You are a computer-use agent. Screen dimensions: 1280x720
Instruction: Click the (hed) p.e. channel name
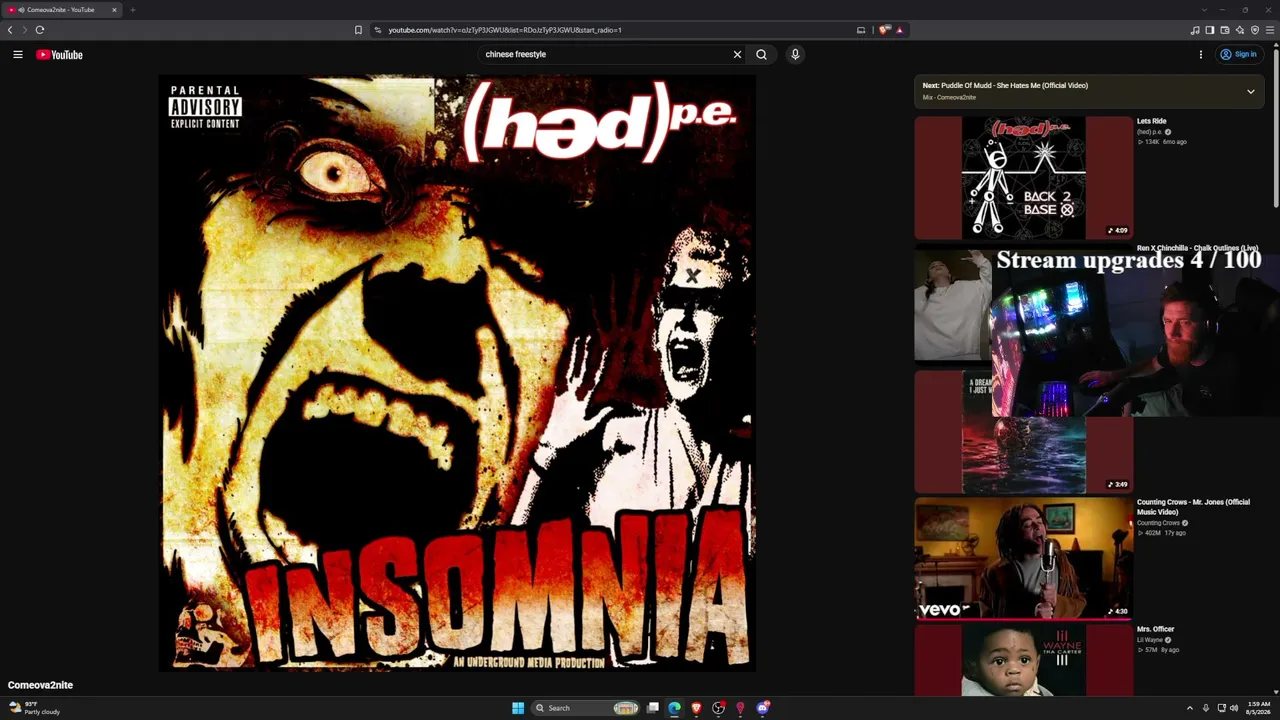[x=1150, y=132]
